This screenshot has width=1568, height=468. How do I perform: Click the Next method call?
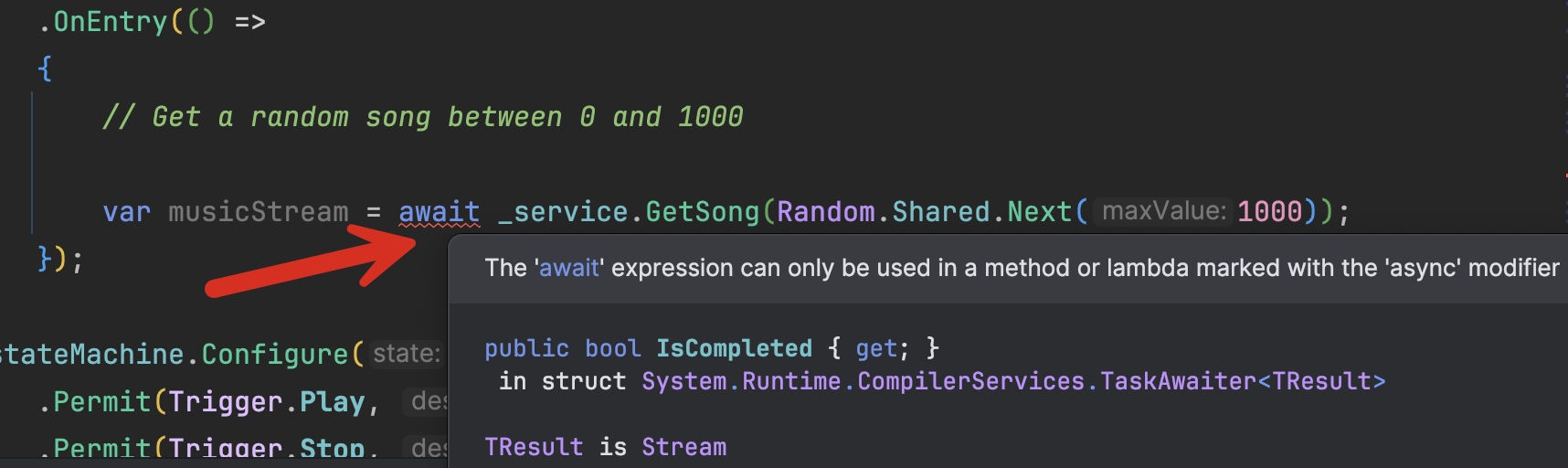pos(1039,212)
